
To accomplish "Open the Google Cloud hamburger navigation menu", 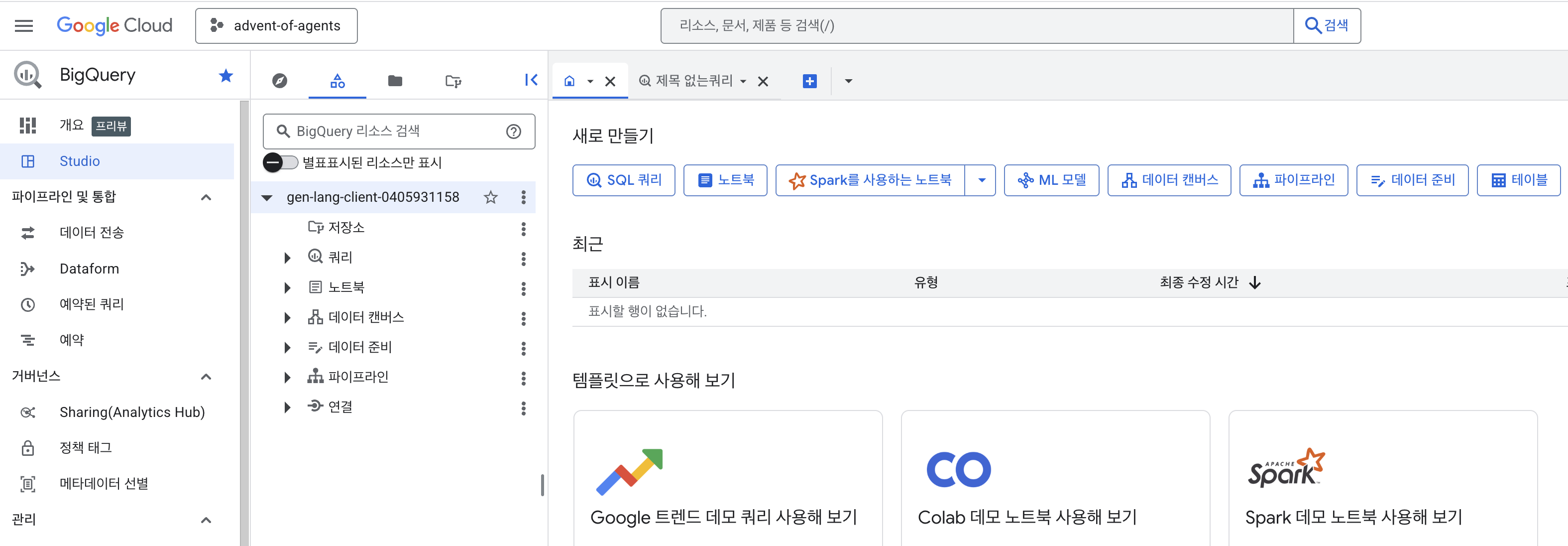I will tap(24, 25).
